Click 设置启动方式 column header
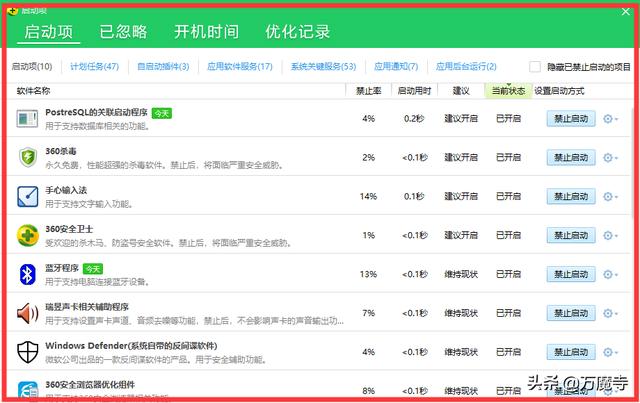 [x=559, y=91]
